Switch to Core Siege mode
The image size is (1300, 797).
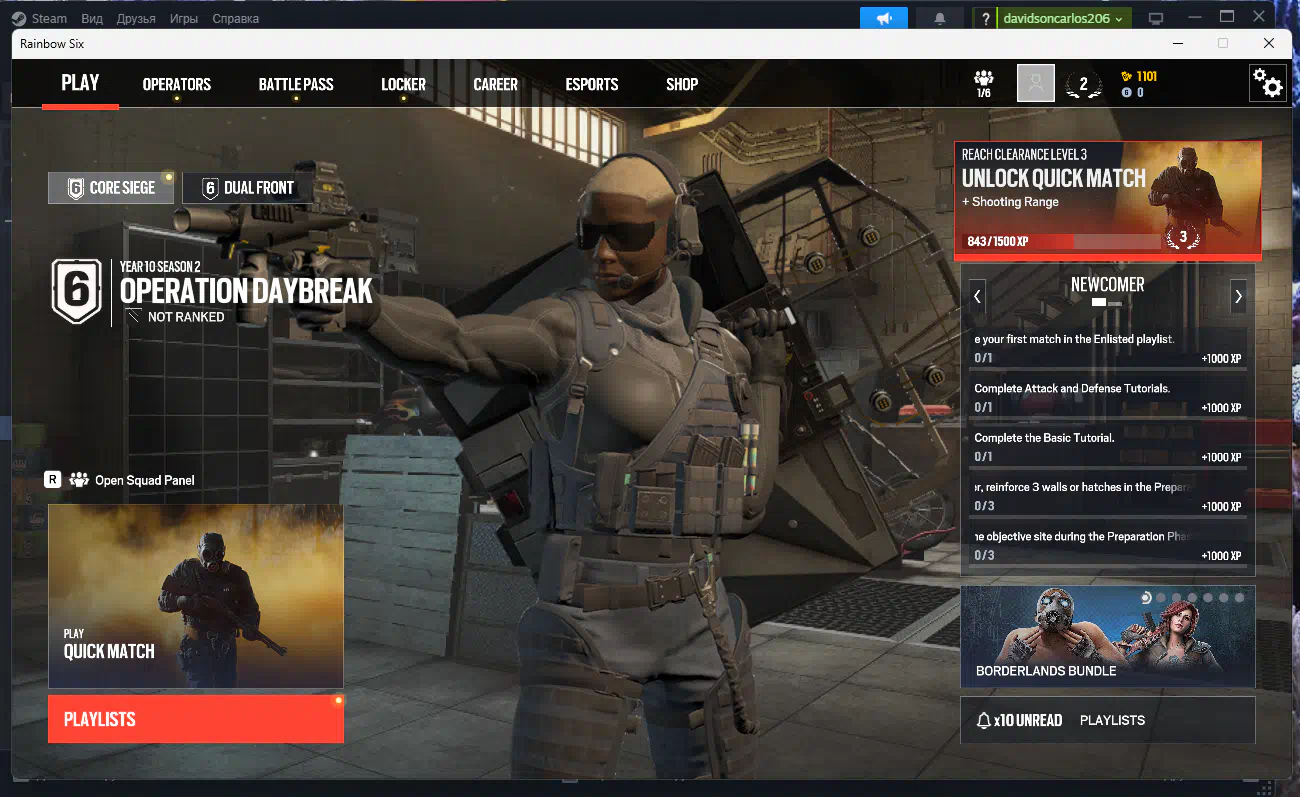pos(111,188)
